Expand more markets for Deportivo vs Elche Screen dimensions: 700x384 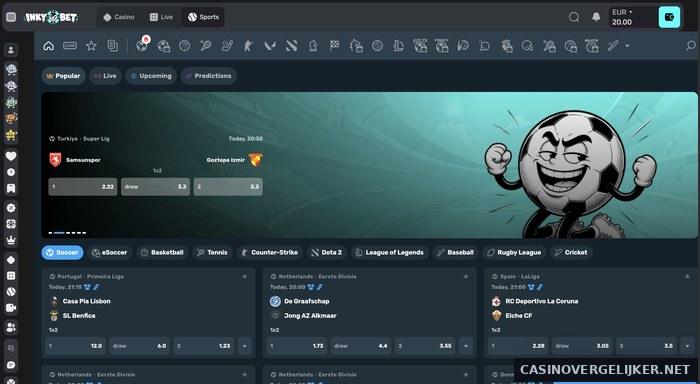(x=688, y=346)
